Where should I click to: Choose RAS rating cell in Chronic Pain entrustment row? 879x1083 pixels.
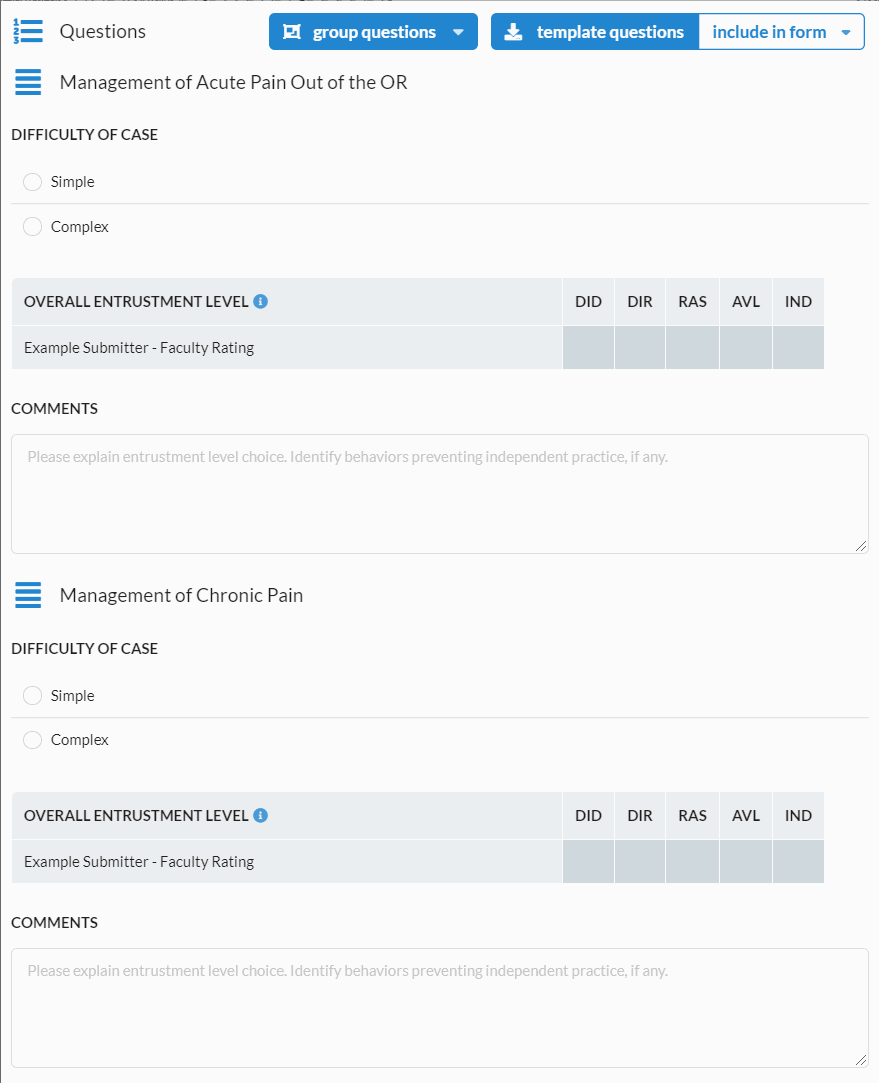pyautogui.click(x=693, y=861)
